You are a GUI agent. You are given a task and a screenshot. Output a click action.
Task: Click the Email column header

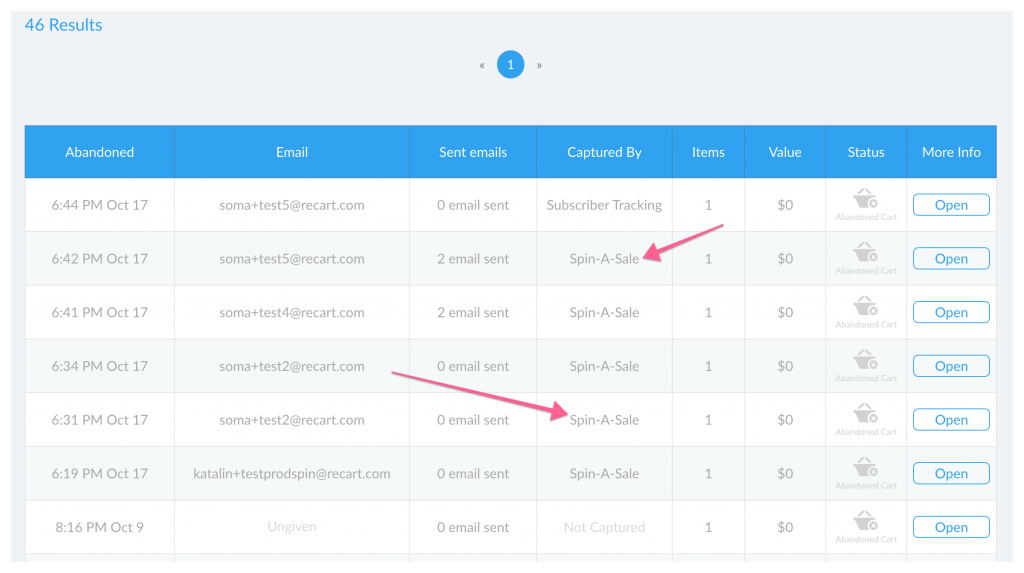click(292, 152)
